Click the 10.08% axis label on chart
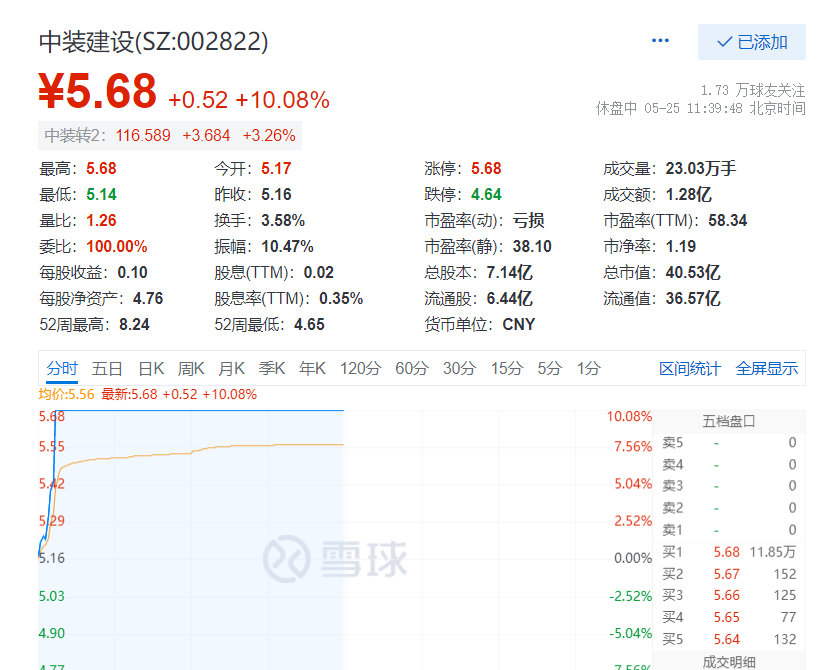833x670 pixels. pos(629,416)
